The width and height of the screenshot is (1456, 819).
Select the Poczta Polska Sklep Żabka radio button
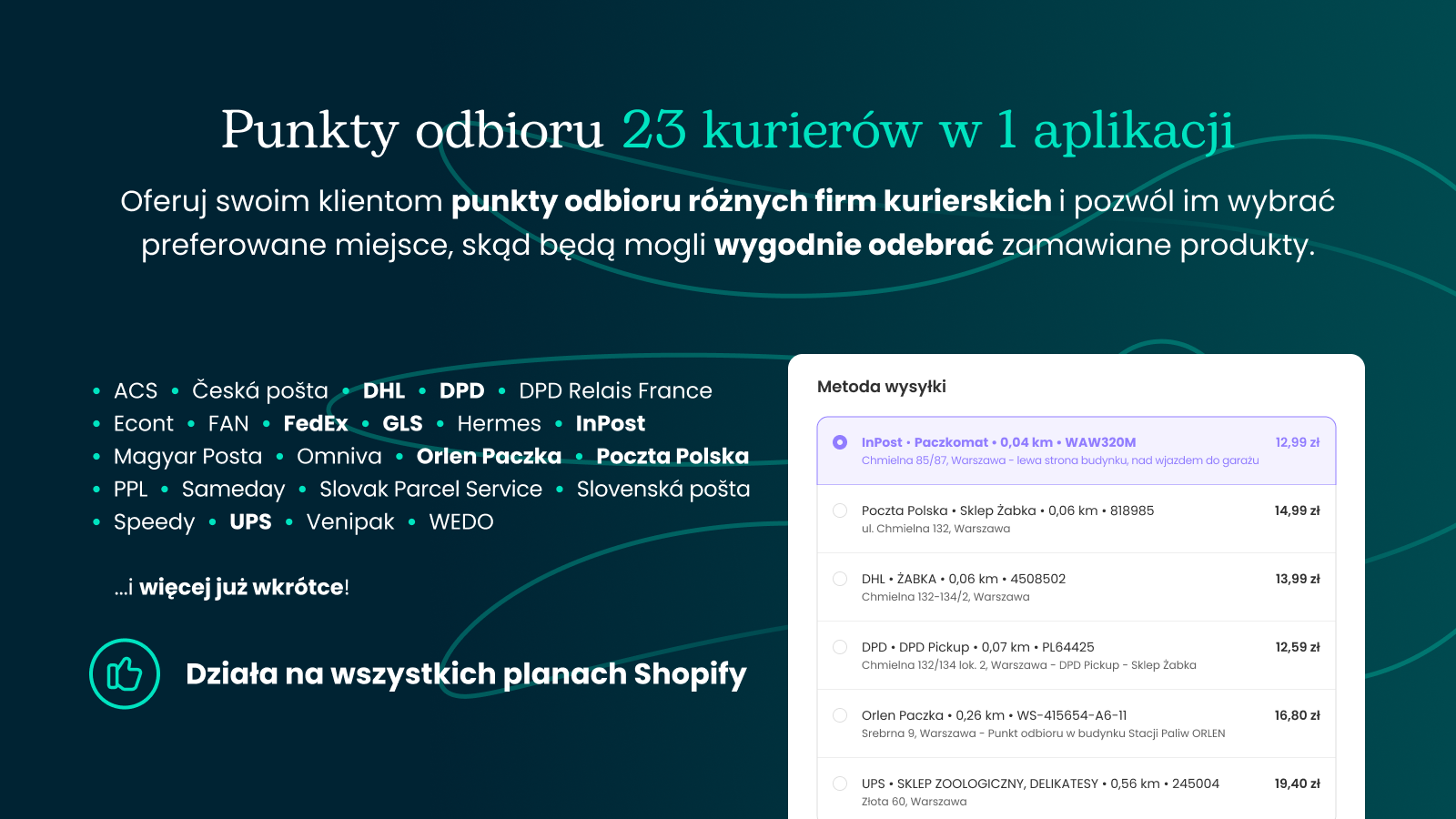click(840, 511)
